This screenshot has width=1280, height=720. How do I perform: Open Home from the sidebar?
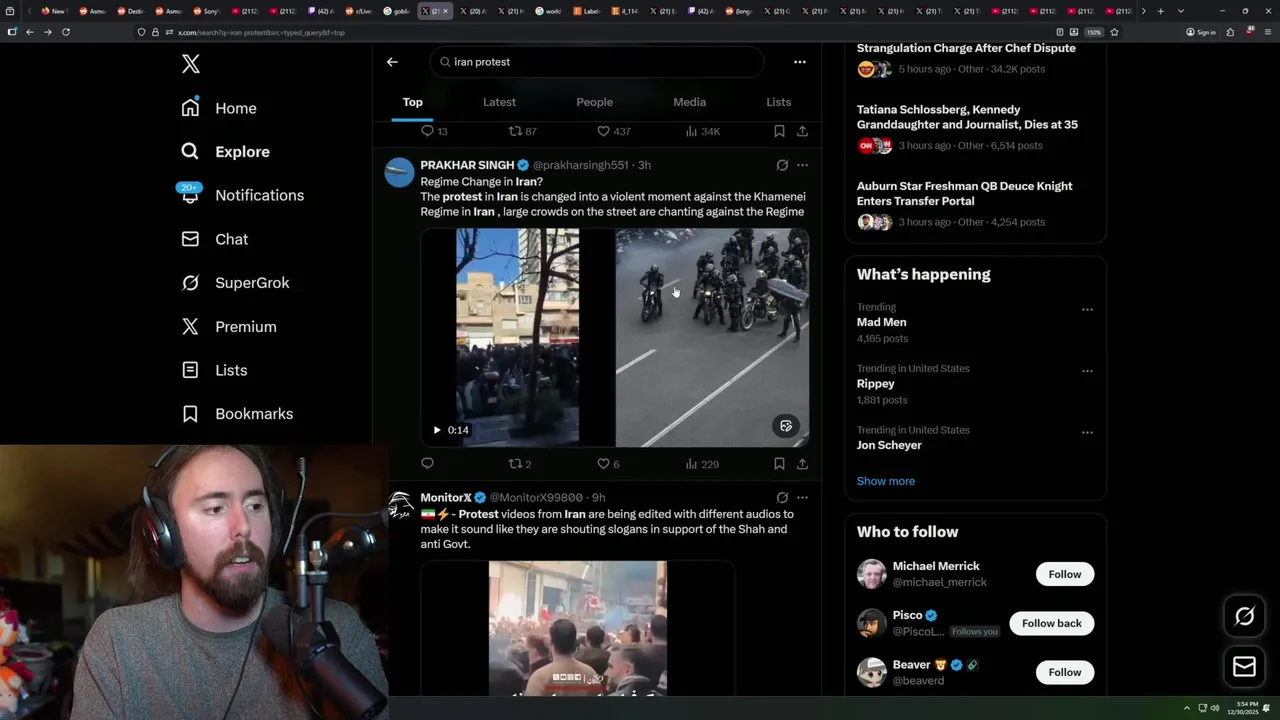tap(219, 108)
